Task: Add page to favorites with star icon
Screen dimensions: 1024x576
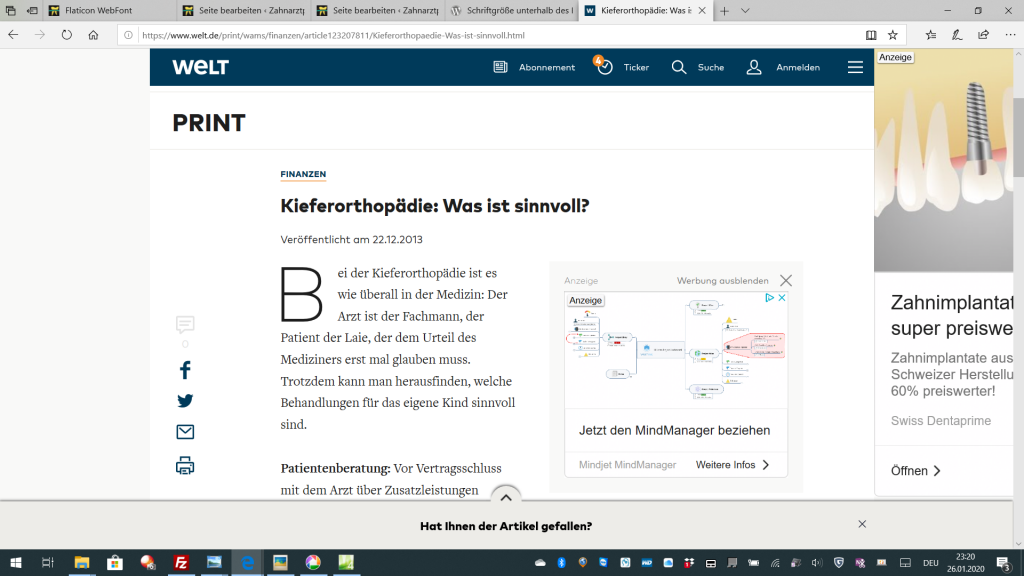Action: [893, 35]
